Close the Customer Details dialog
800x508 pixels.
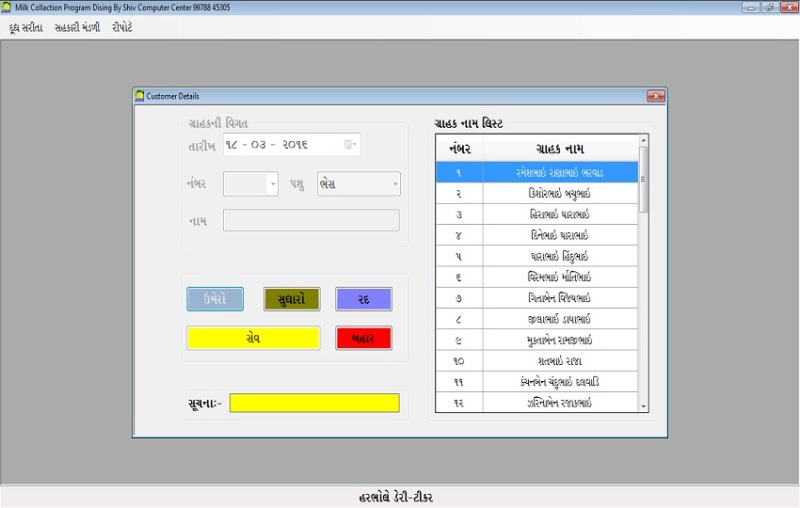655,96
